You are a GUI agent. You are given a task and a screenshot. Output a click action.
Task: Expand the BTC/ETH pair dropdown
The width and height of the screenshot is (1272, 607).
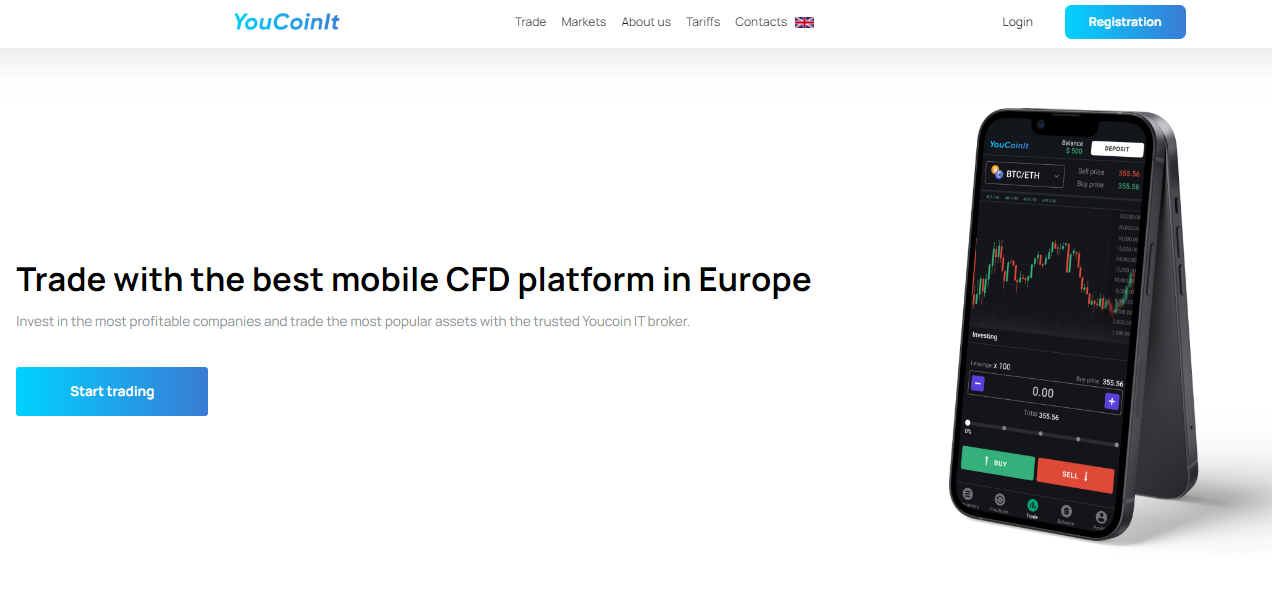pos(1056,177)
